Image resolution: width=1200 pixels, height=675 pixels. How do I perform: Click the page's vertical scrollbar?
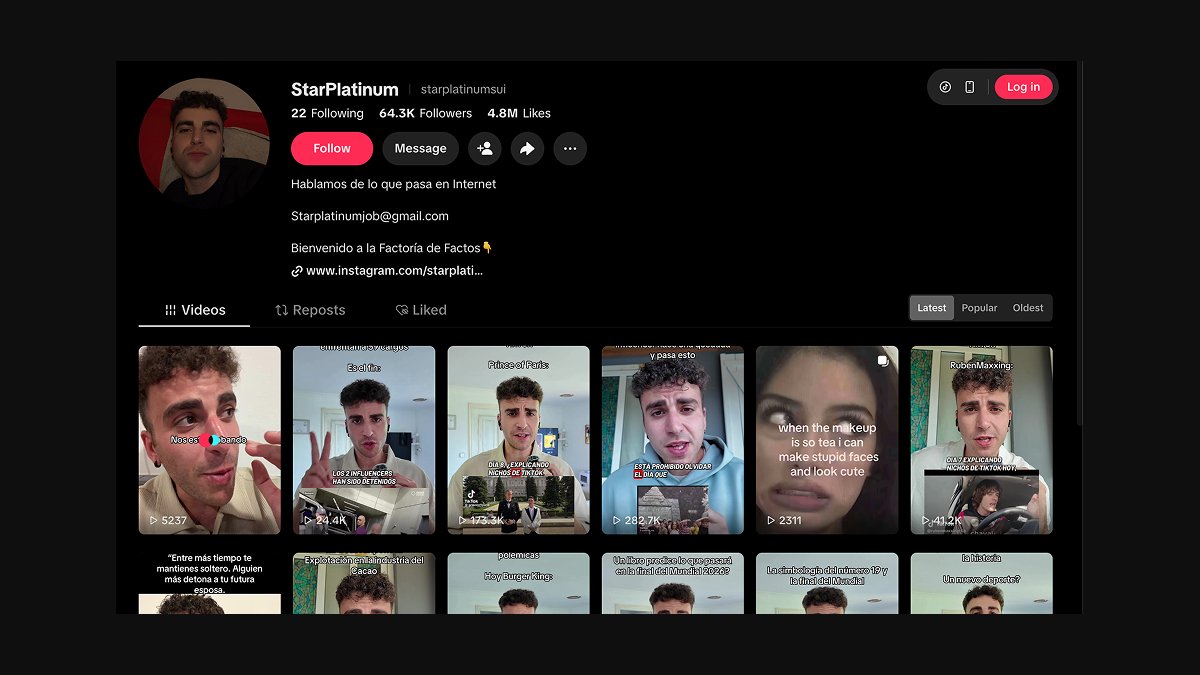click(1078, 244)
